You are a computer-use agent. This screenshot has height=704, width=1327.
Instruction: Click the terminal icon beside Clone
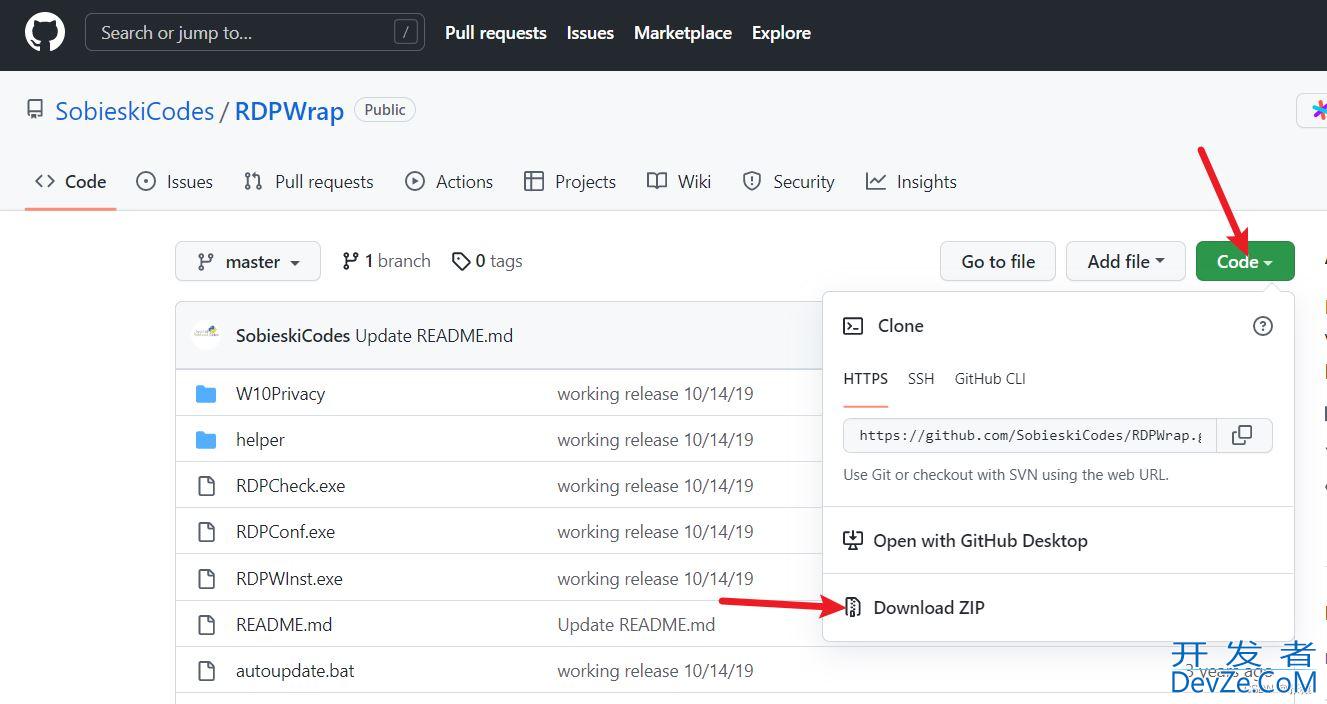pyautogui.click(x=853, y=326)
